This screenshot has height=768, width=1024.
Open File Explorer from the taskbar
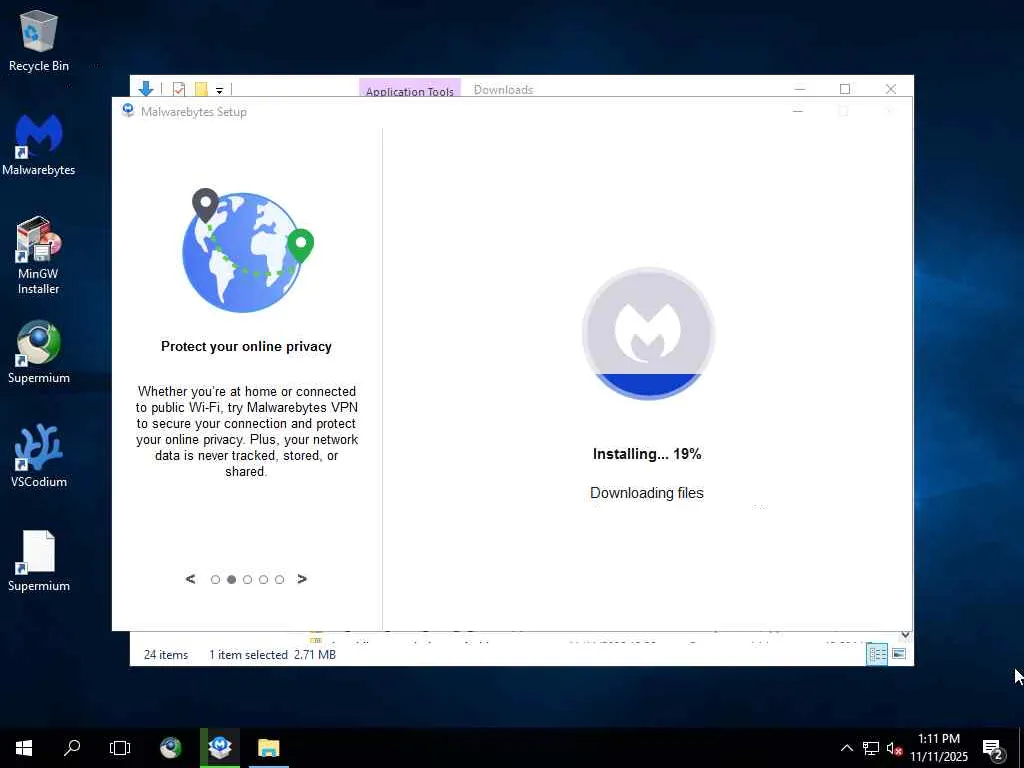tap(268, 748)
